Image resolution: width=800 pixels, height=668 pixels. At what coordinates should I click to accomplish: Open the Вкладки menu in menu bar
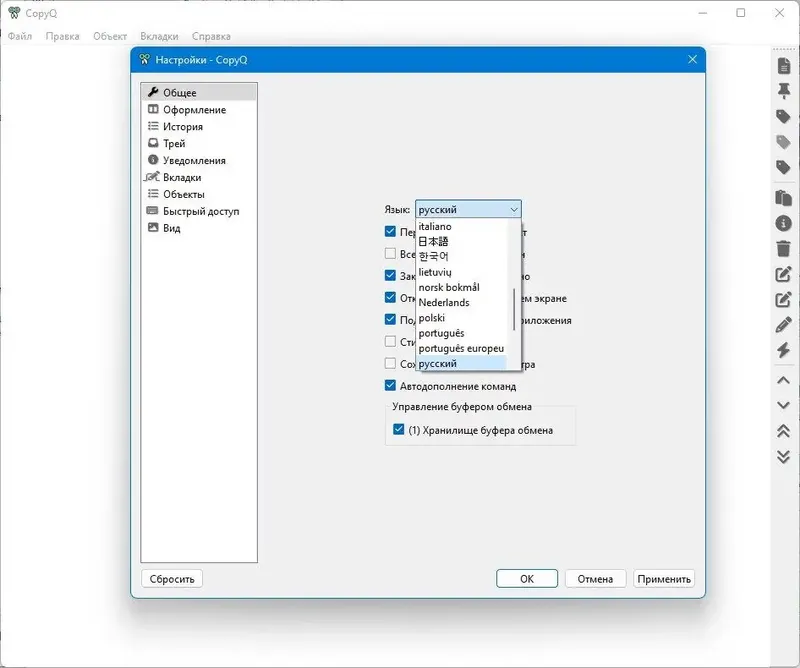click(159, 36)
